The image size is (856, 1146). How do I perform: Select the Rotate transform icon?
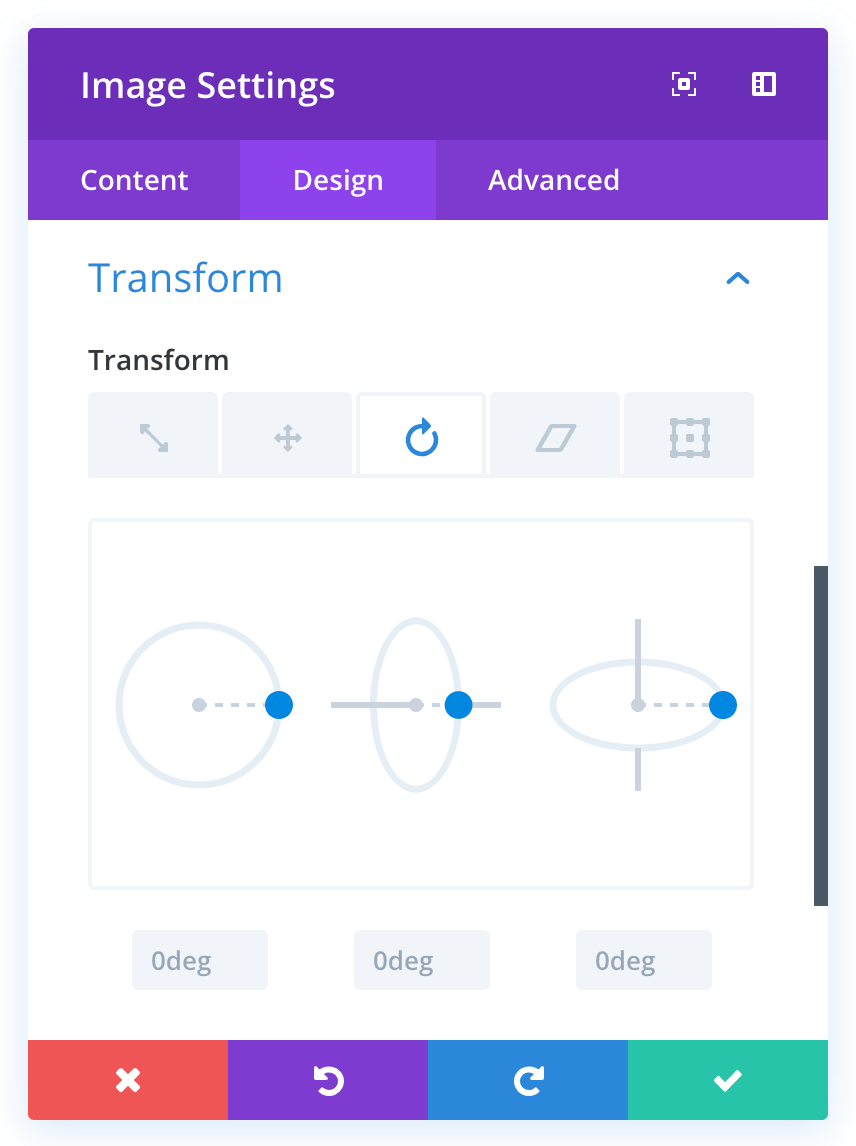pos(422,437)
